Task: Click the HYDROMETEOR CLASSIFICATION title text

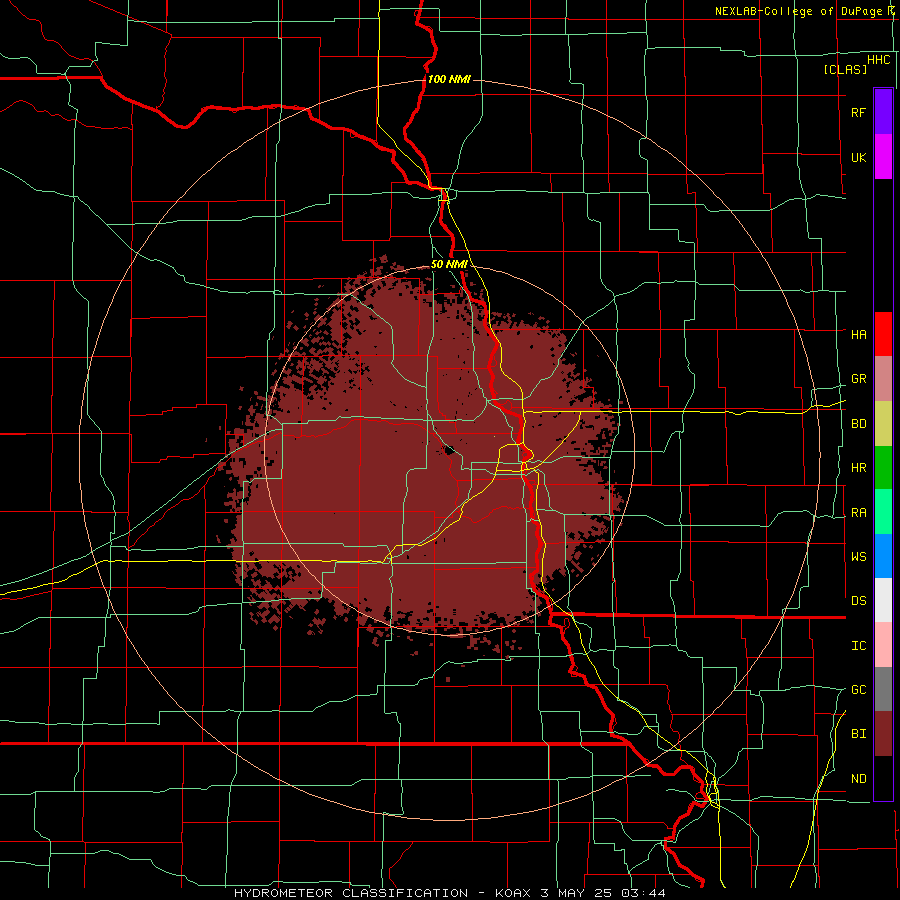Action: pyautogui.click(x=351, y=893)
